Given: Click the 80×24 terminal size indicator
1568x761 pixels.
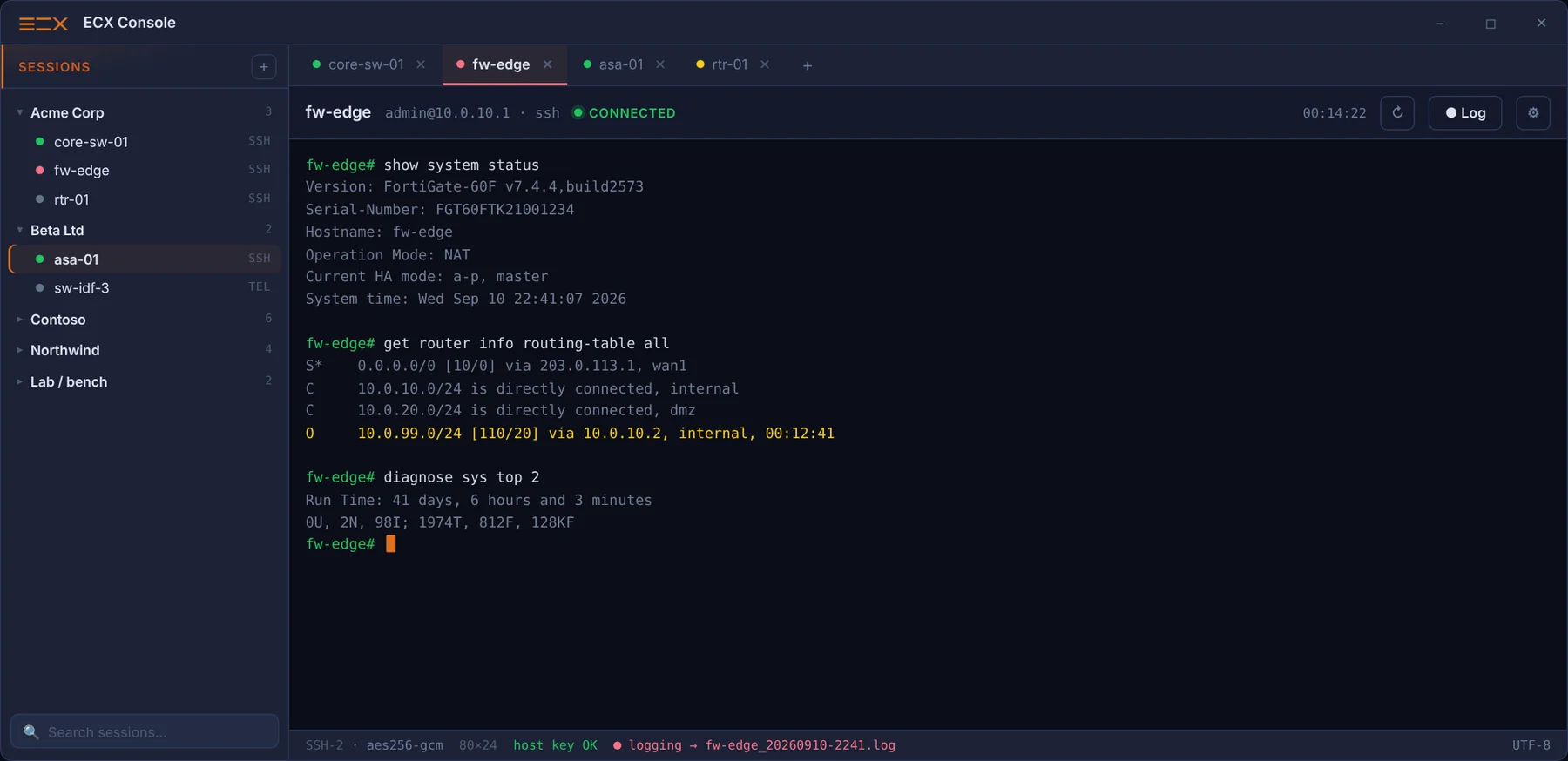Looking at the screenshot, I should 478,745.
